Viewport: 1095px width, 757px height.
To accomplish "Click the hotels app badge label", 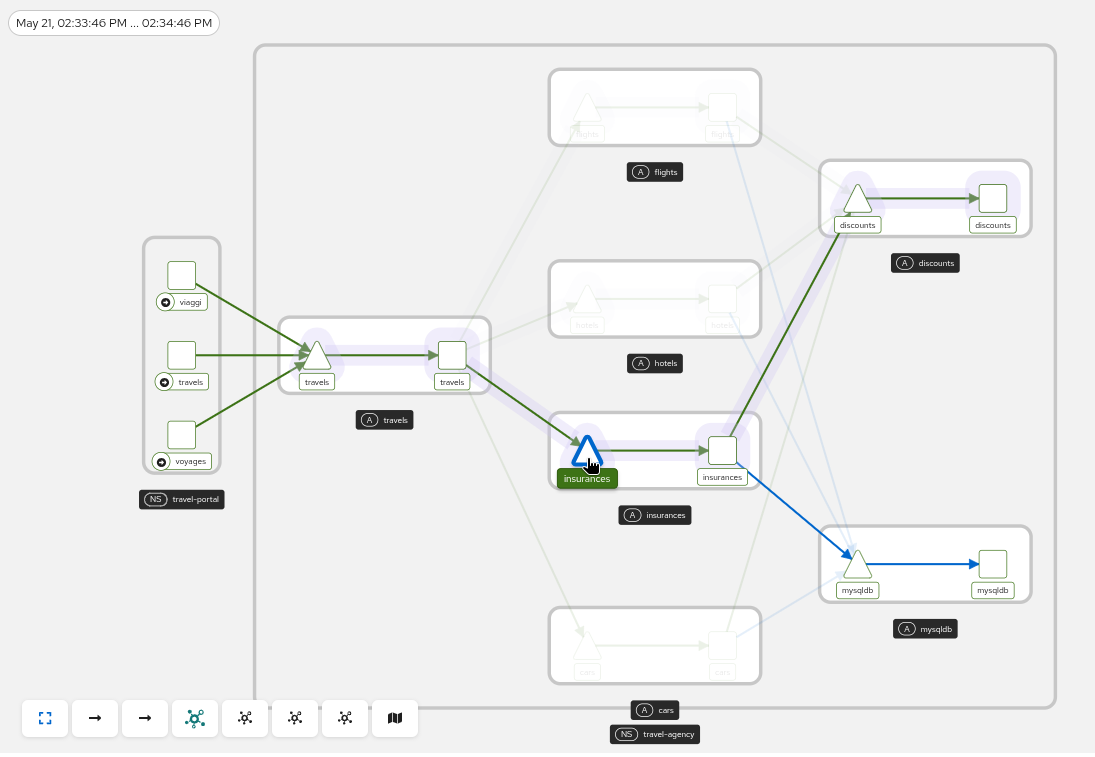I will [x=654, y=363].
